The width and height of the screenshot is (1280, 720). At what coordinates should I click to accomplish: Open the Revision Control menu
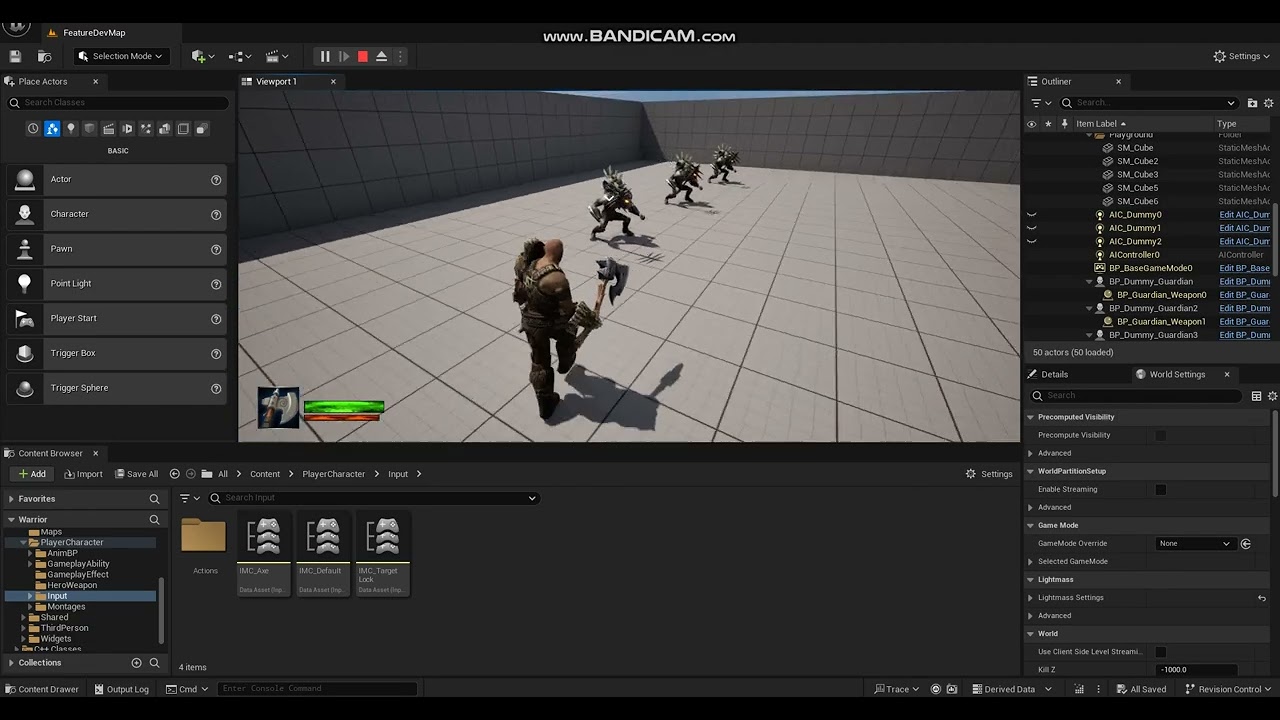(x=1228, y=689)
